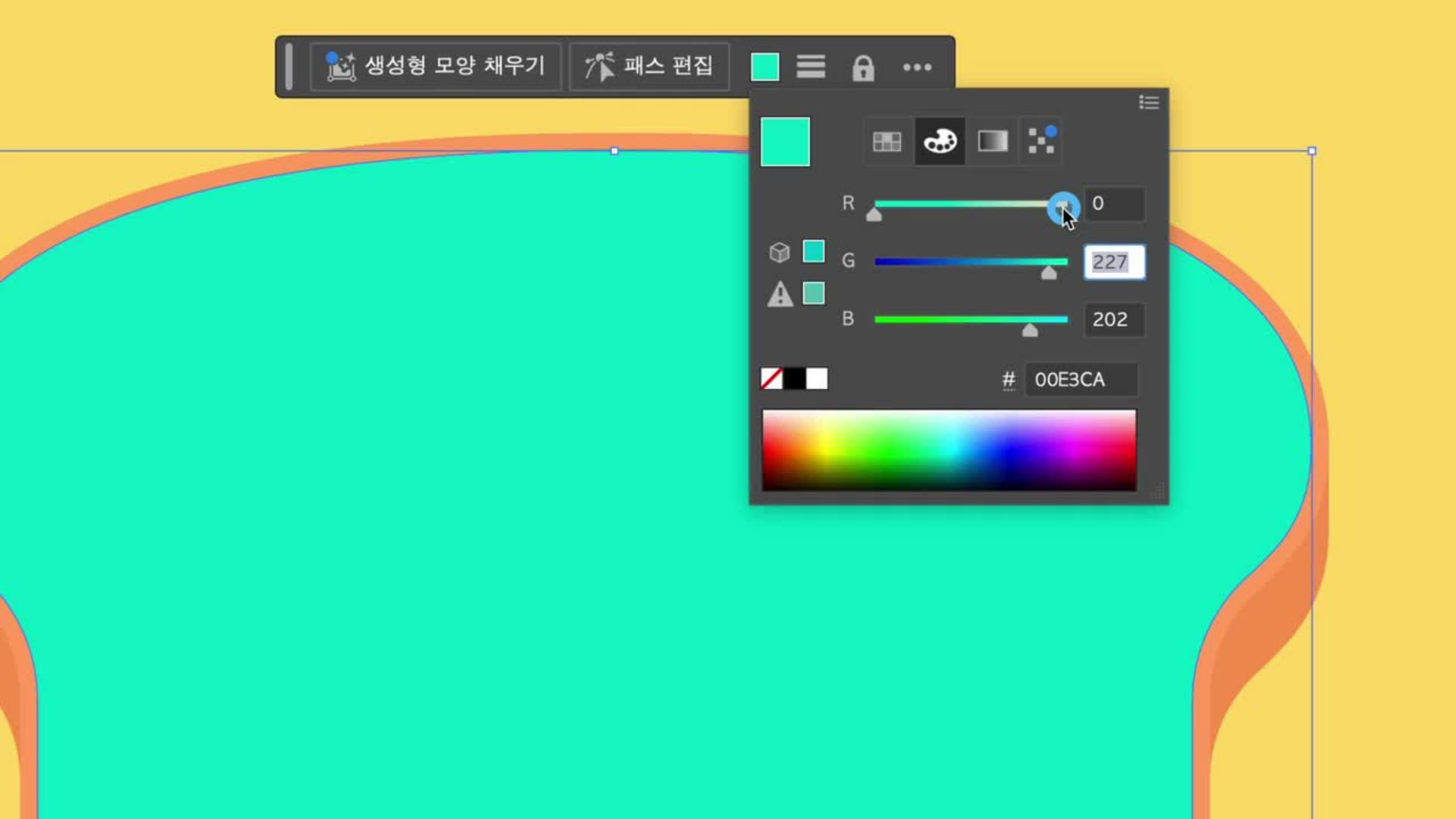The image size is (1456, 819).
Task: Select the black swatch
Action: click(794, 378)
